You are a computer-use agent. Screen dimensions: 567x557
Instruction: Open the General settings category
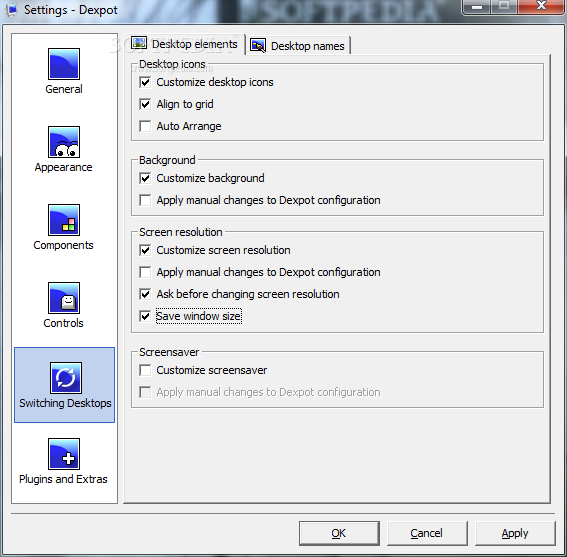[64, 72]
